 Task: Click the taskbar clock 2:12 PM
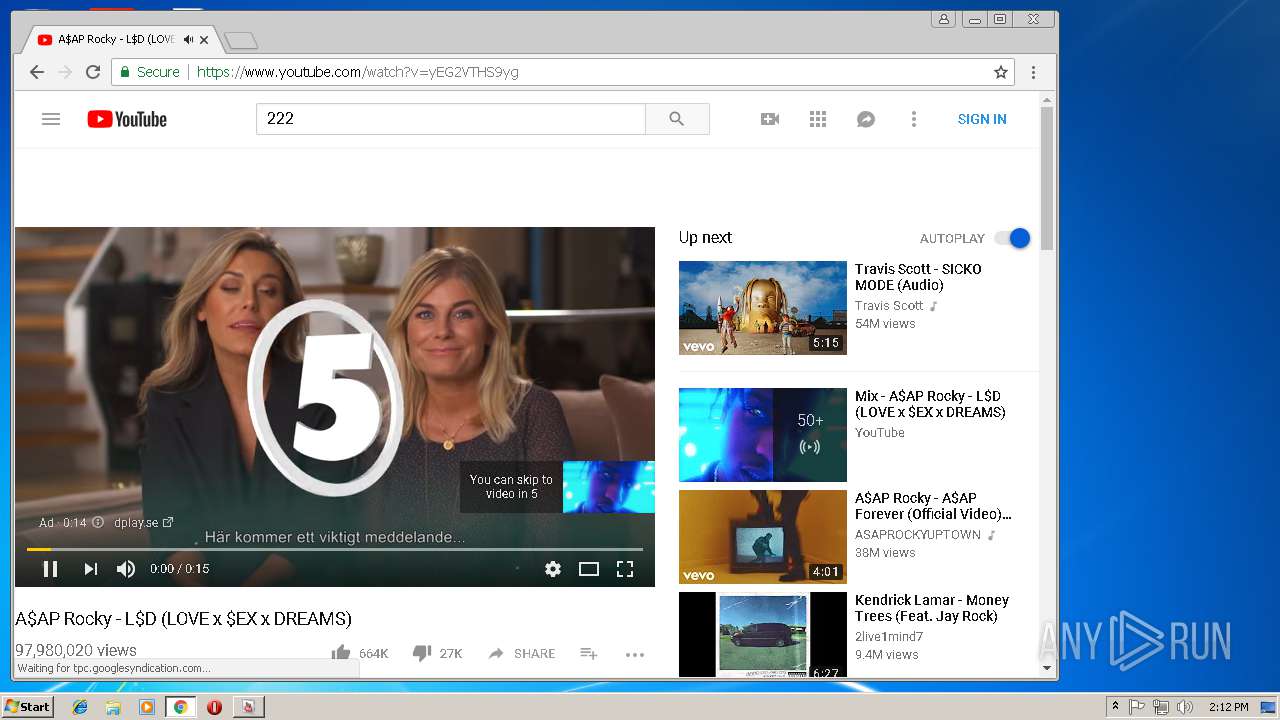[x=1228, y=707]
